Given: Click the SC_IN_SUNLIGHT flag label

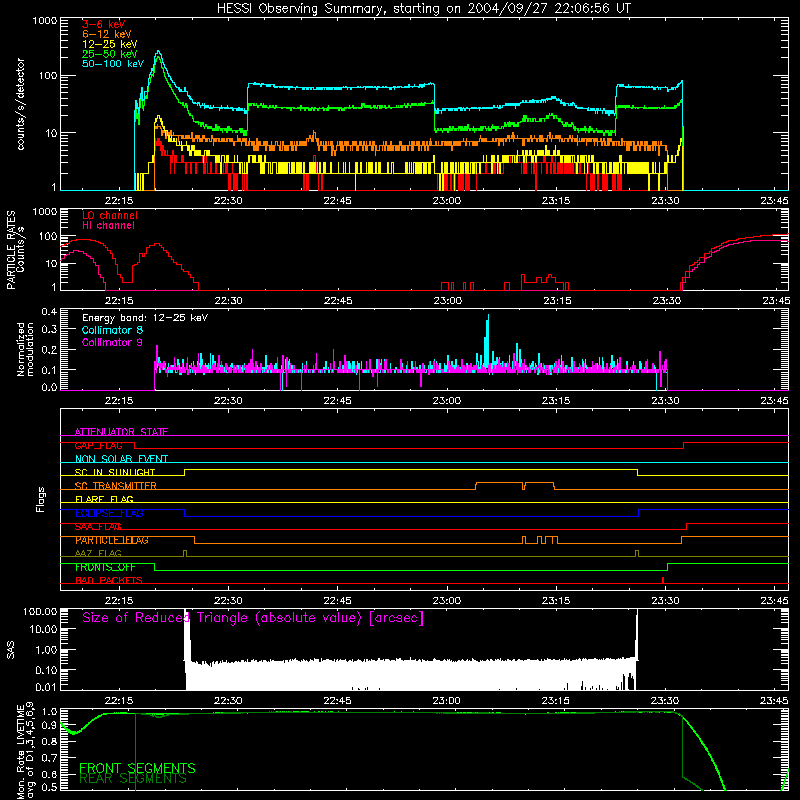Looking at the screenshot, I should click(115, 472).
